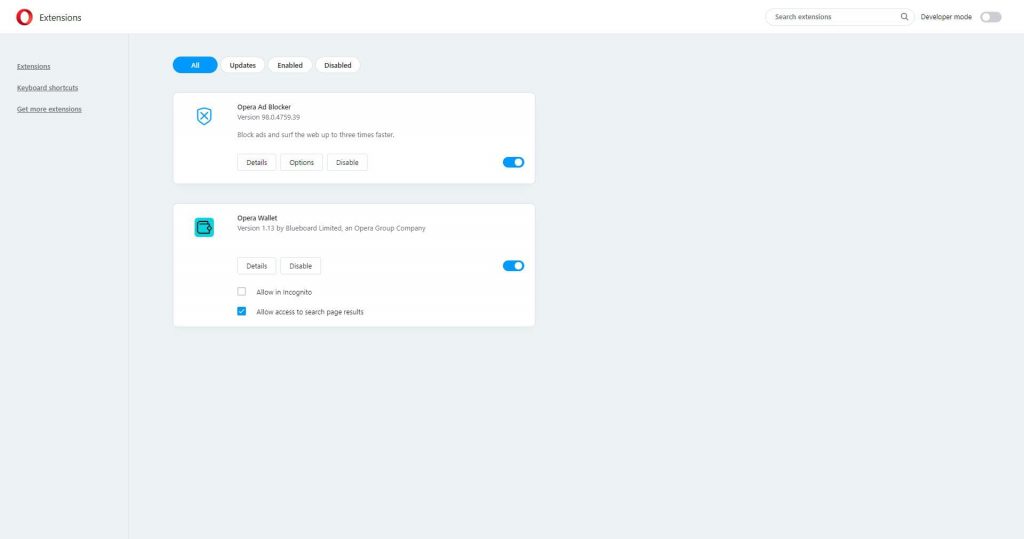The width and height of the screenshot is (1024, 539).
Task: Open Options for Opera Ad Blocker
Action: [301, 162]
